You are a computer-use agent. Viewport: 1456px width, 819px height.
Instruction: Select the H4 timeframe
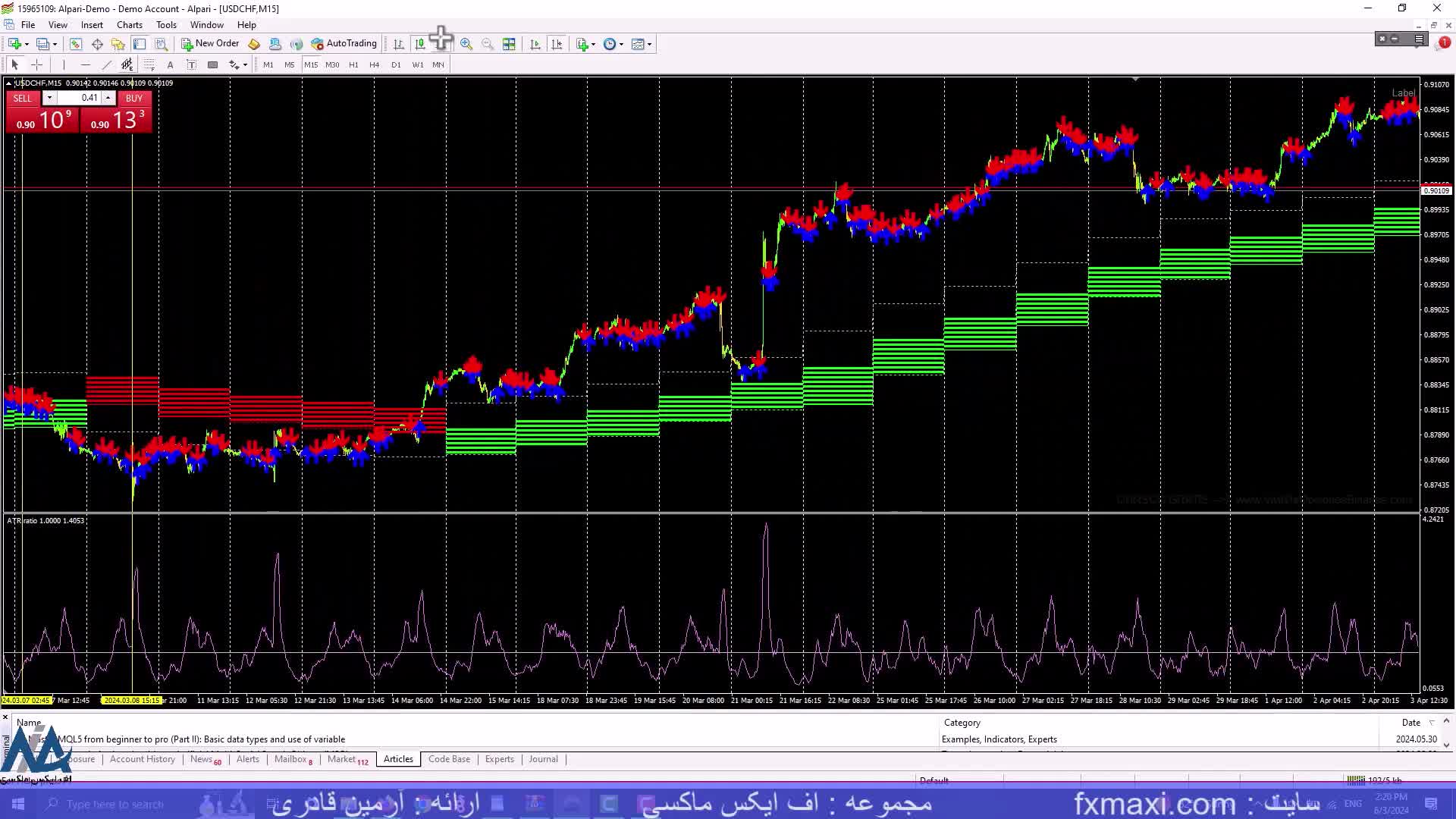pos(374,64)
